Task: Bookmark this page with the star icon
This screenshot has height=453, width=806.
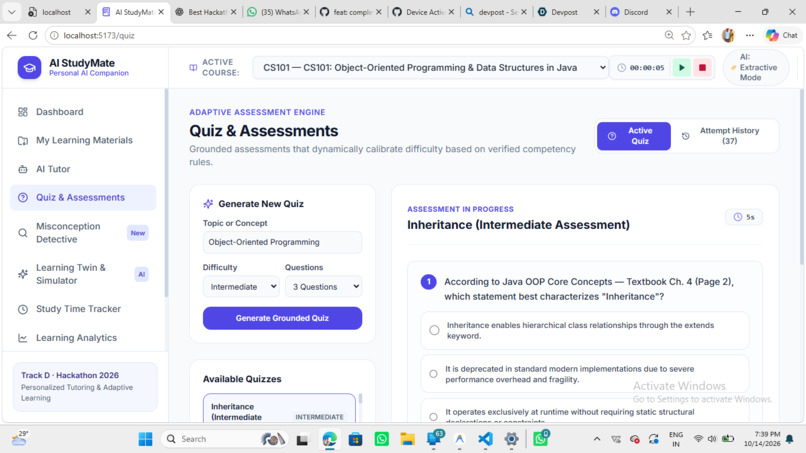Action: click(686, 35)
